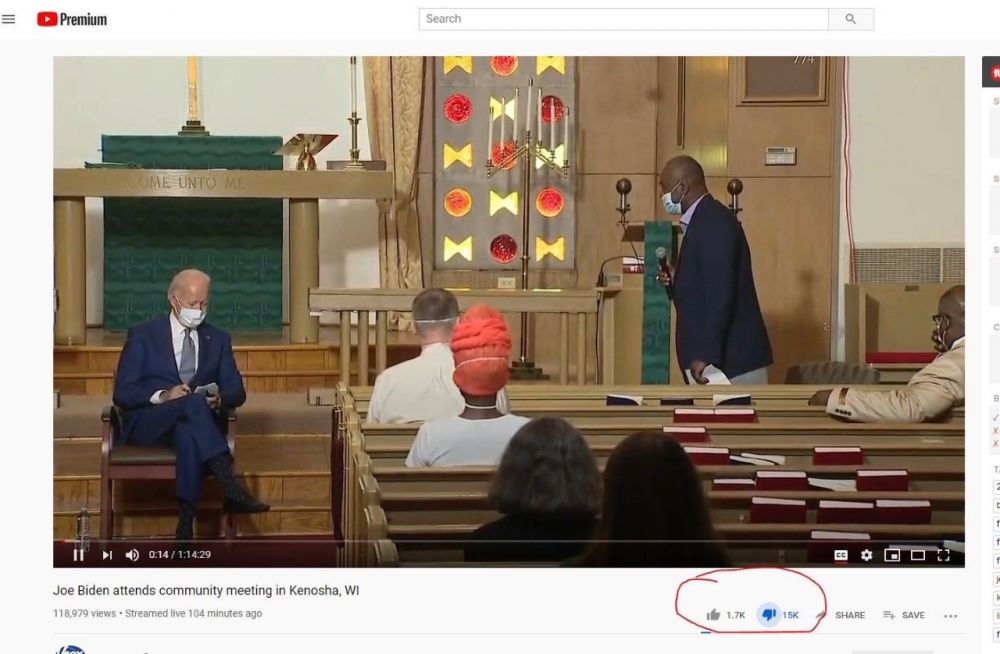Click the channel avatar below the title
The height and width of the screenshot is (654, 1000).
click(x=70, y=650)
